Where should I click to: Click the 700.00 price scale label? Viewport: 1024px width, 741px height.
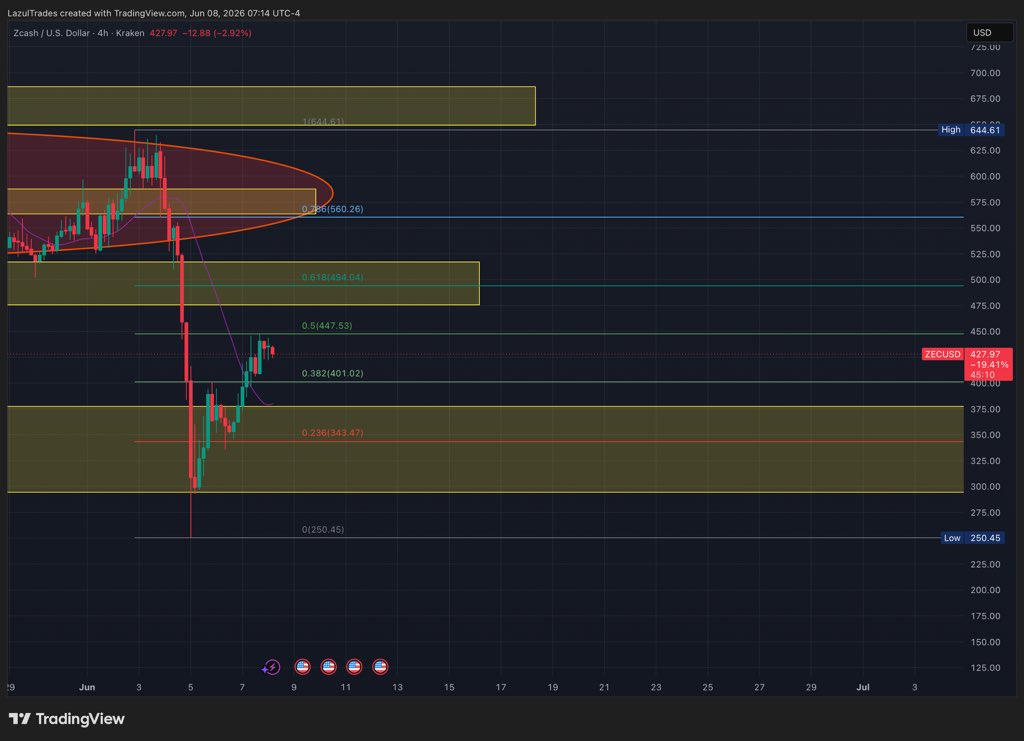point(985,73)
